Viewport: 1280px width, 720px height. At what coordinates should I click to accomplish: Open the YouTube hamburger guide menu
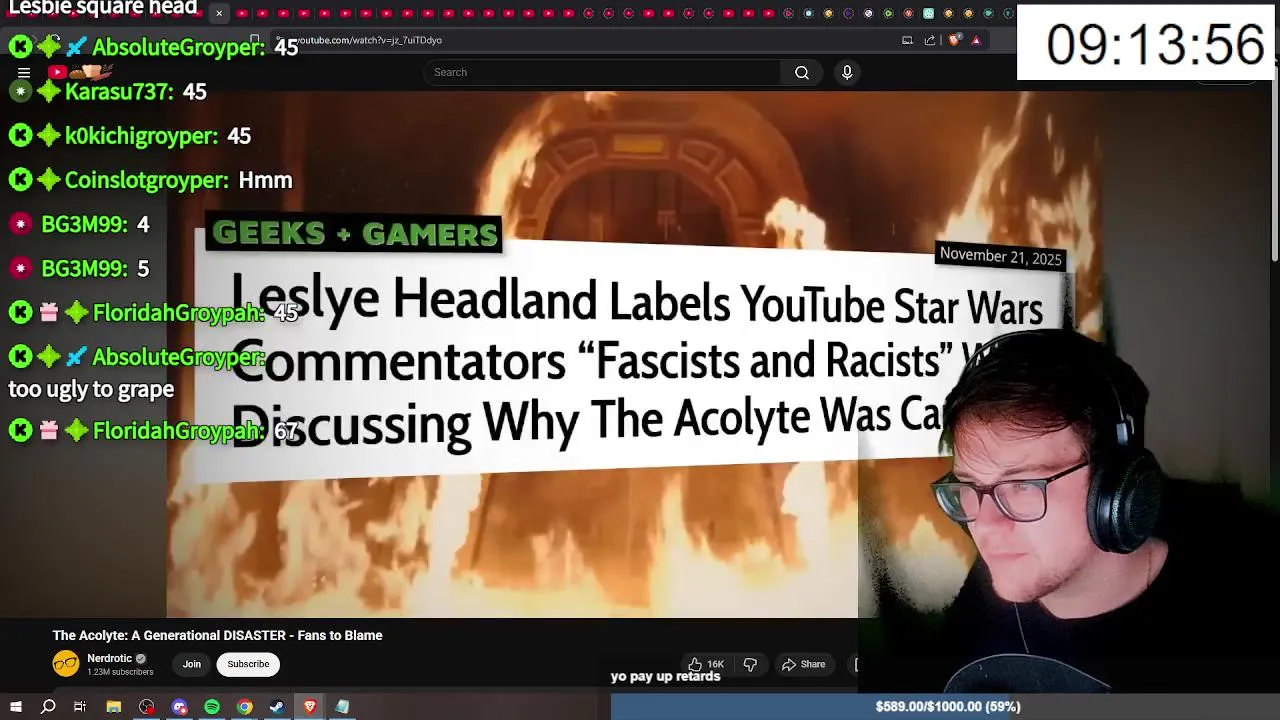24,72
